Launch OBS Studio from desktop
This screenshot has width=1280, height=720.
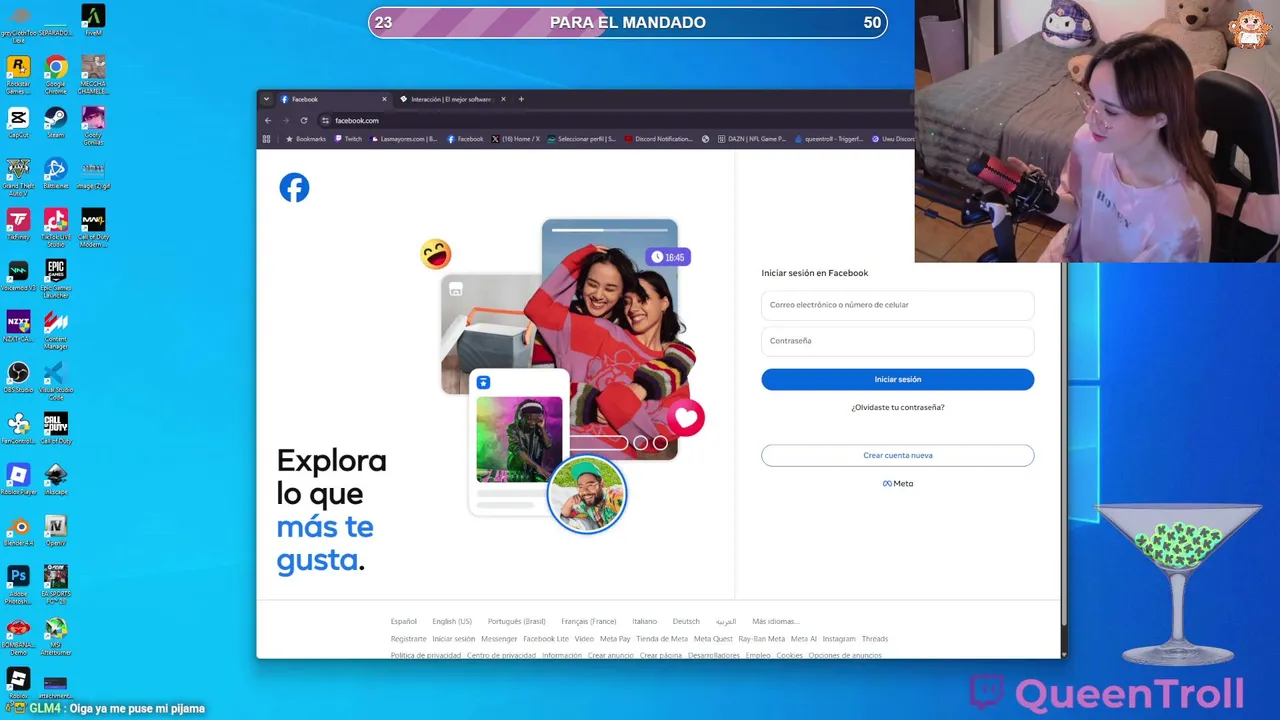18,377
